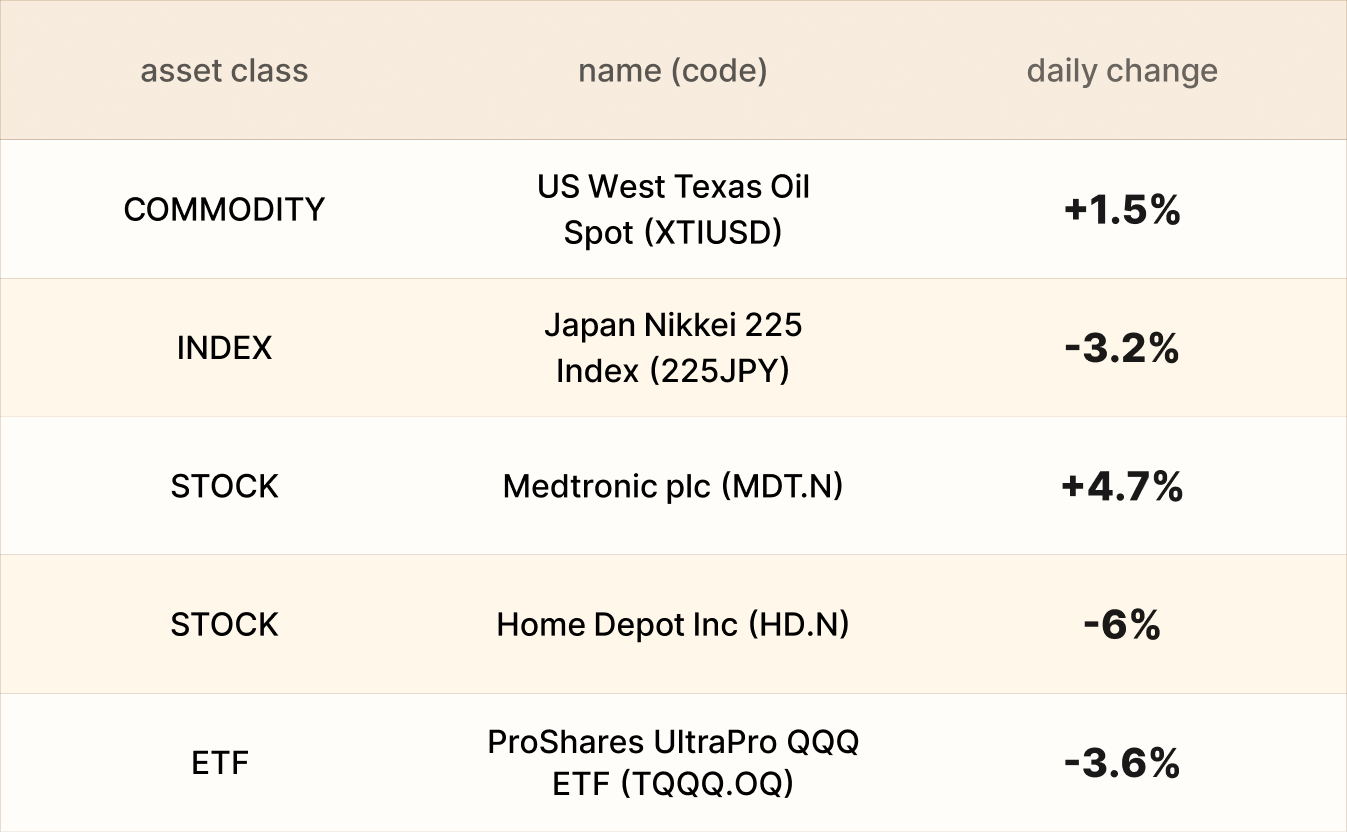The height and width of the screenshot is (832, 1347).
Task: Click the "name (code)" column header
Action: 672,71
